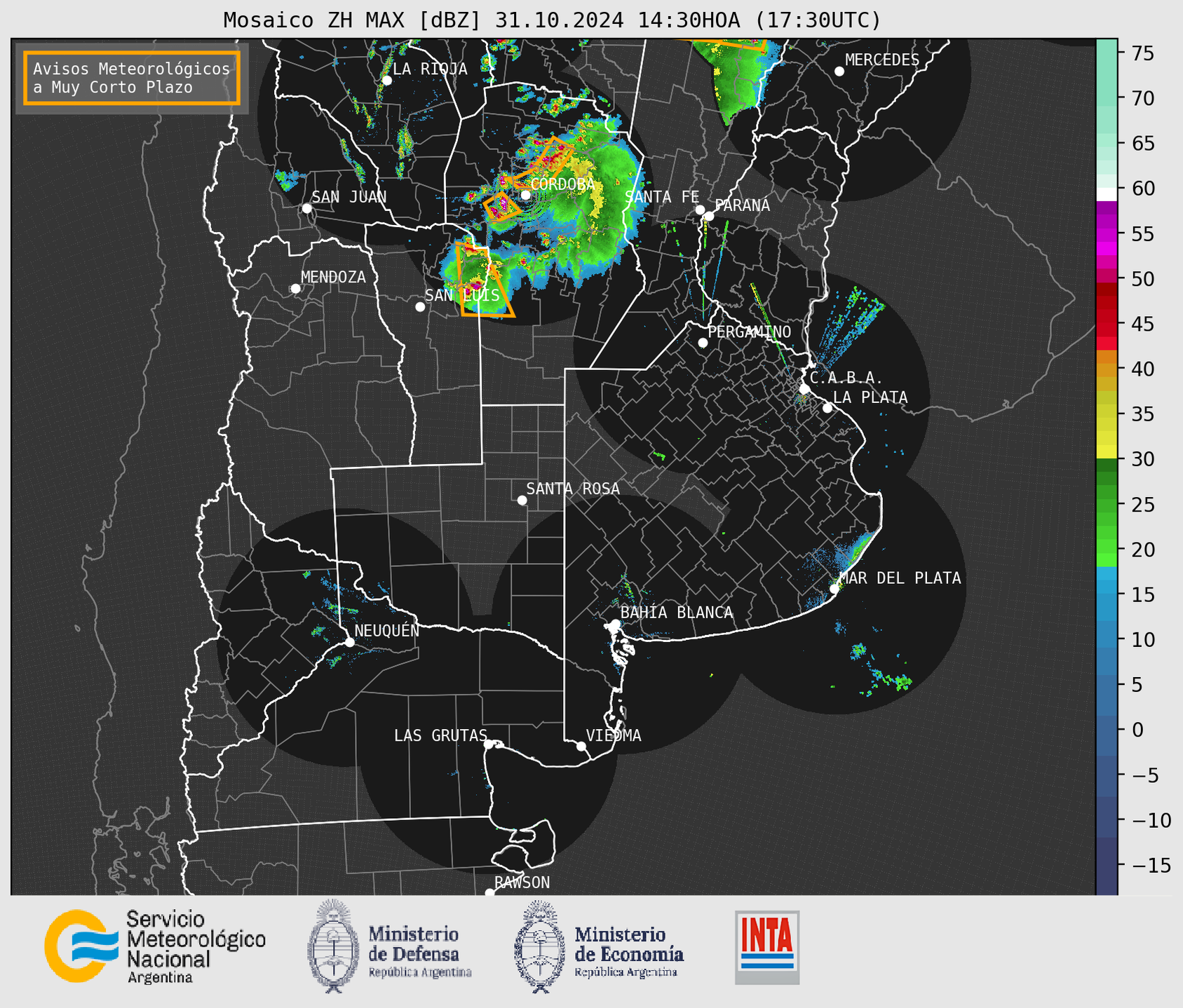Click the small orange warning polygon southwest of Cordoba
1183x1008 pixels.
(x=501, y=206)
